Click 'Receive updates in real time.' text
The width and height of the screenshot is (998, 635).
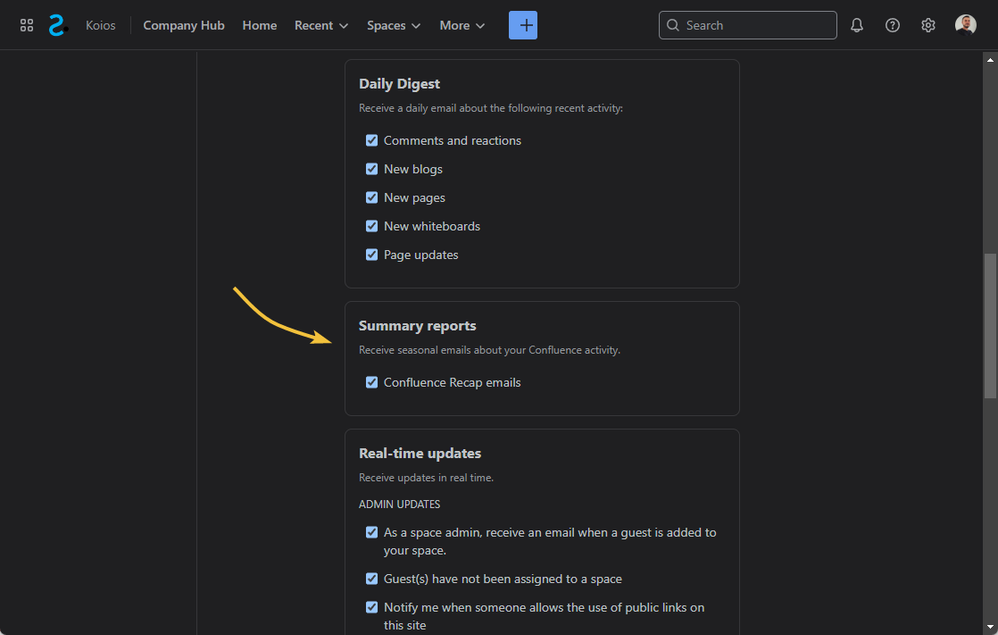tap(426, 478)
